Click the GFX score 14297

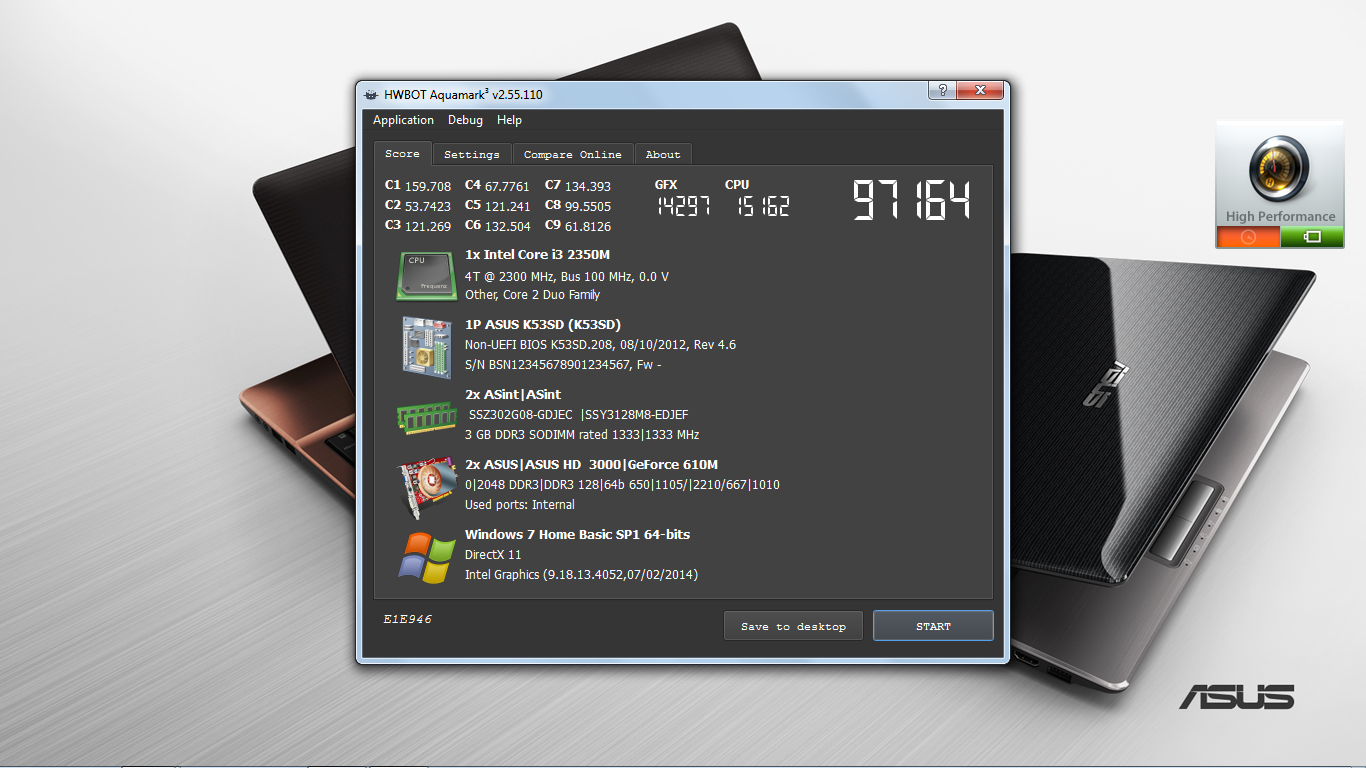[684, 206]
